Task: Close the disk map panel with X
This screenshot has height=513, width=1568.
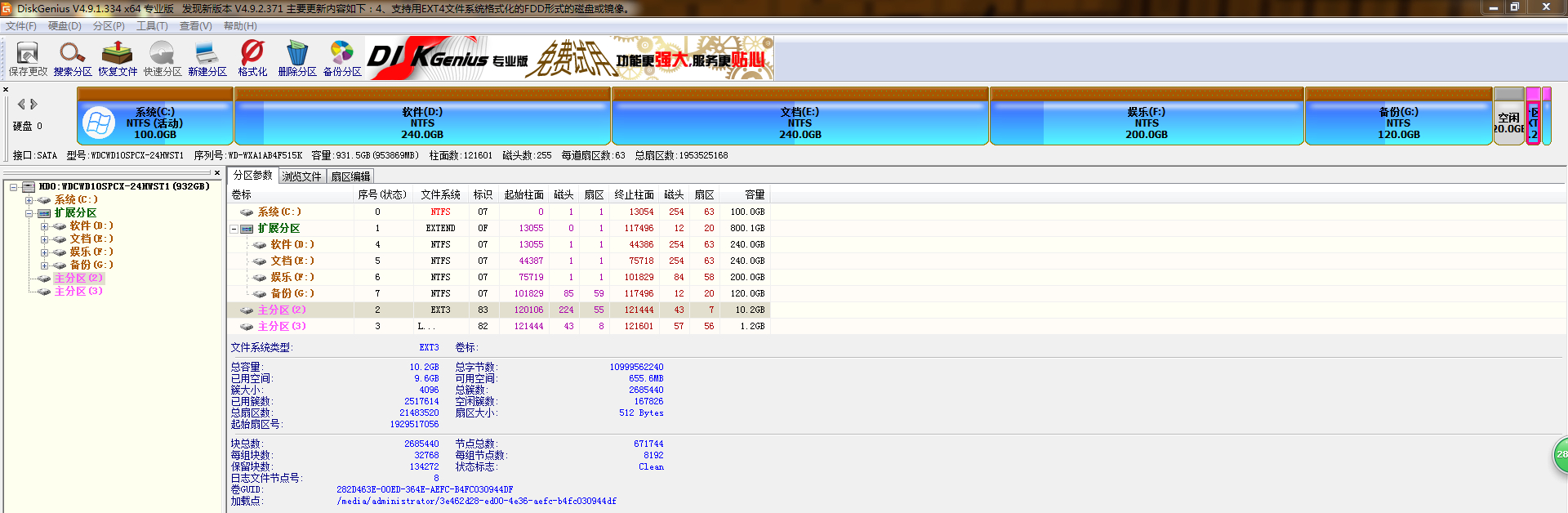Action: click(x=6, y=90)
